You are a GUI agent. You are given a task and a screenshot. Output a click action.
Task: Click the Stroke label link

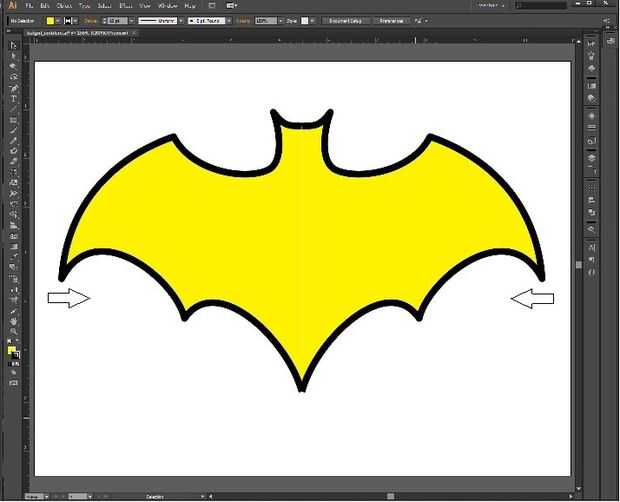pos(90,21)
